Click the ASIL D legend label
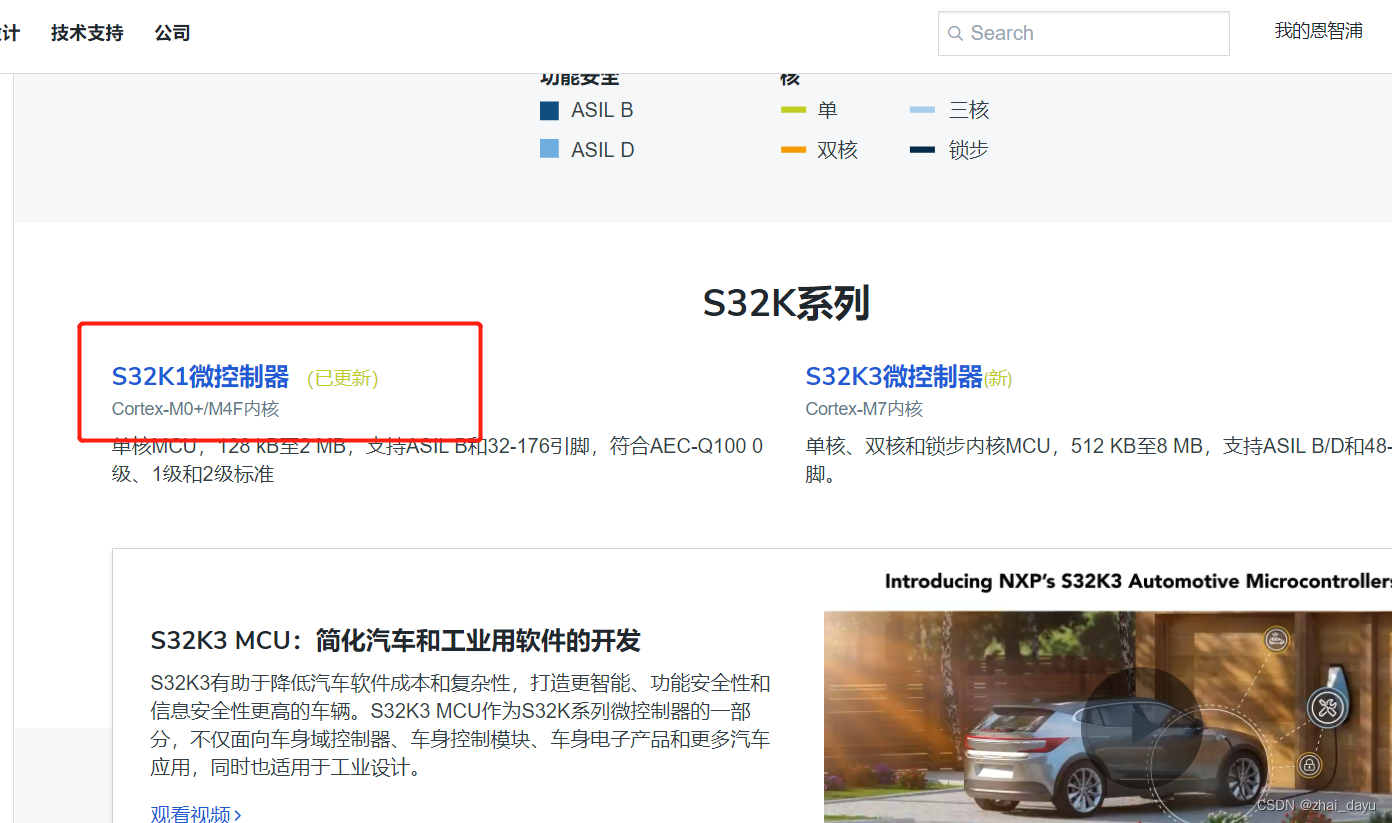This screenshot has width=1392, height=823. pos(603,150)
